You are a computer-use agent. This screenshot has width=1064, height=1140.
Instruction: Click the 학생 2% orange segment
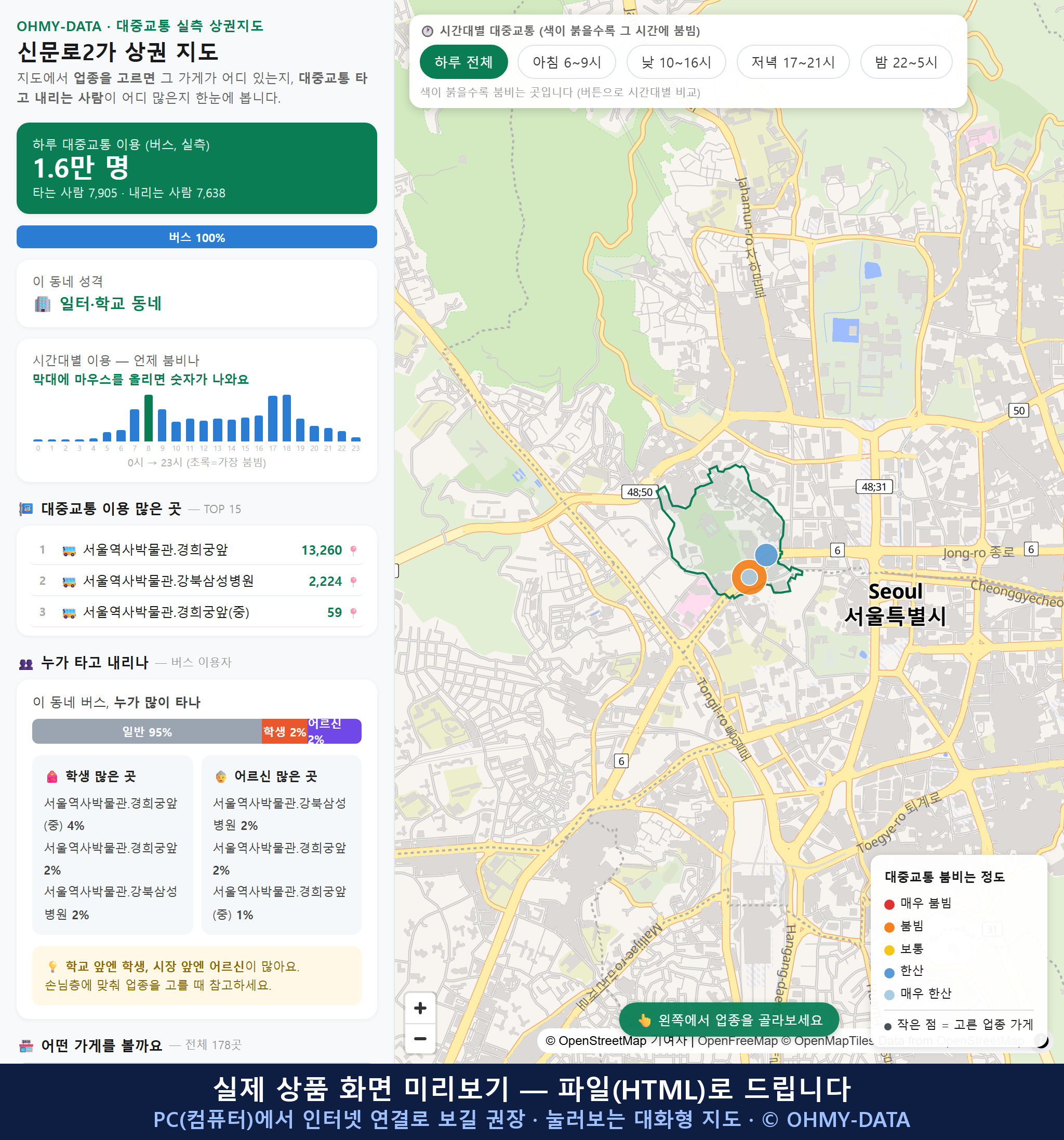click(285, 731)
